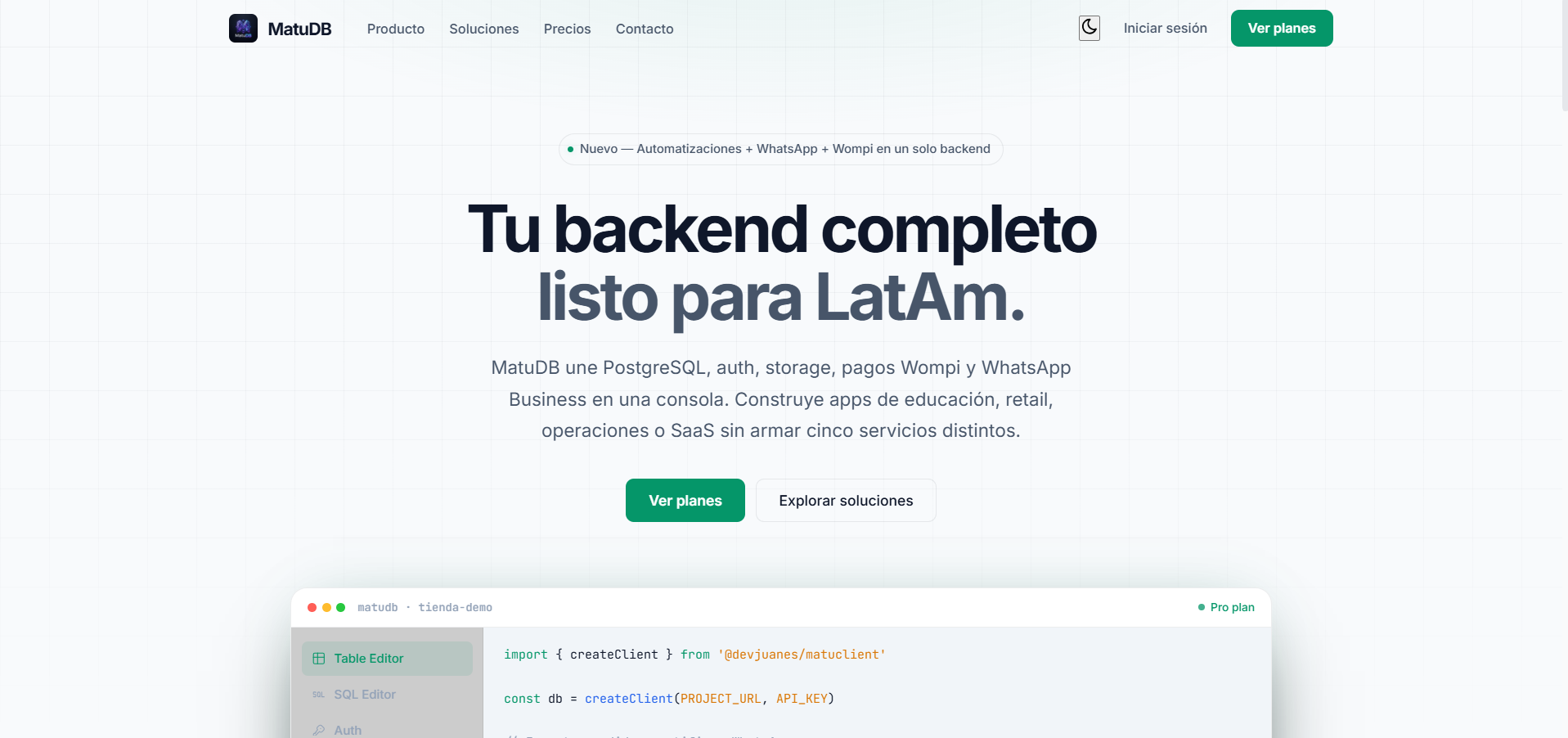Click the Nuevo announcement pill
The height and width of the screenshot is (738, 1568).
pos(780,149)
